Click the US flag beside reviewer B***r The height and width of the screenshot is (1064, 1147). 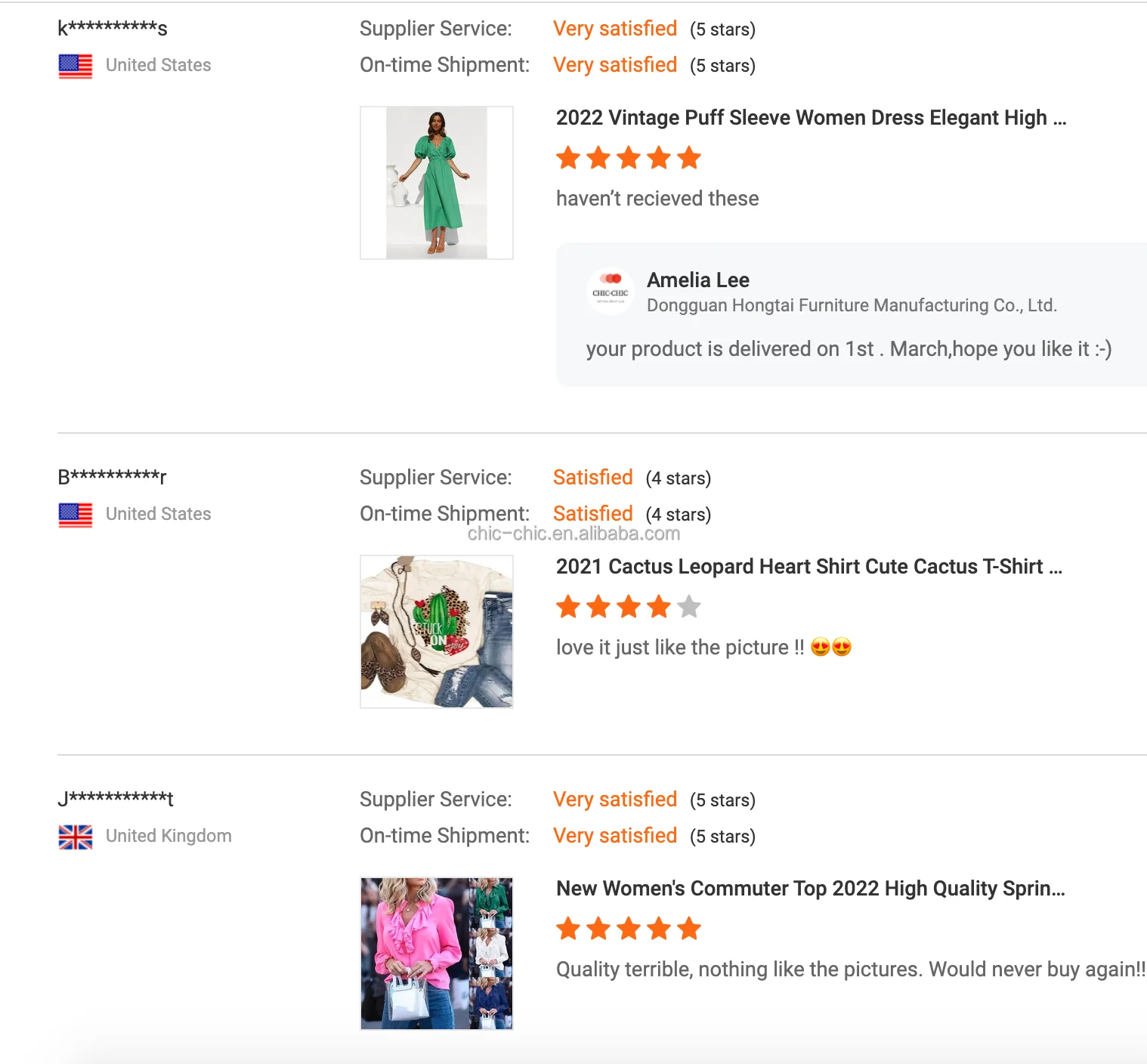coord(76,515)
